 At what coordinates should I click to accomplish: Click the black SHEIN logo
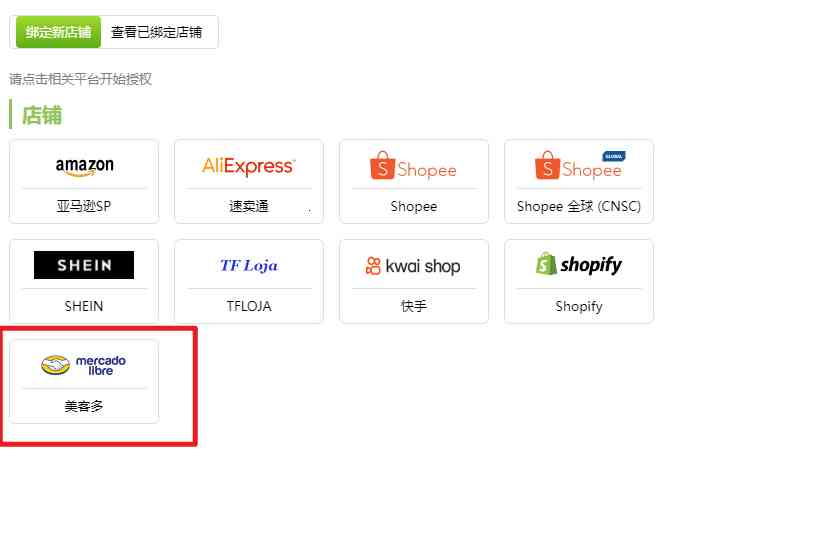click(x=84, y=265)
